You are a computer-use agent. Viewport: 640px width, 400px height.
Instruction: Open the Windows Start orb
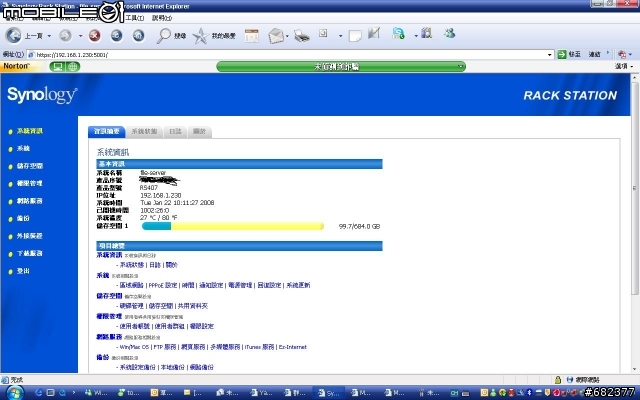pyautogui.click(x=13, y=393)
